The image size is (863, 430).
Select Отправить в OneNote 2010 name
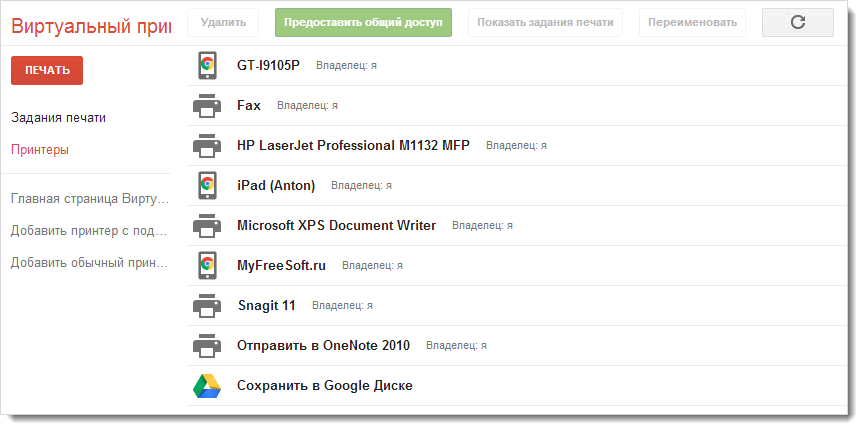pos(324,346)
